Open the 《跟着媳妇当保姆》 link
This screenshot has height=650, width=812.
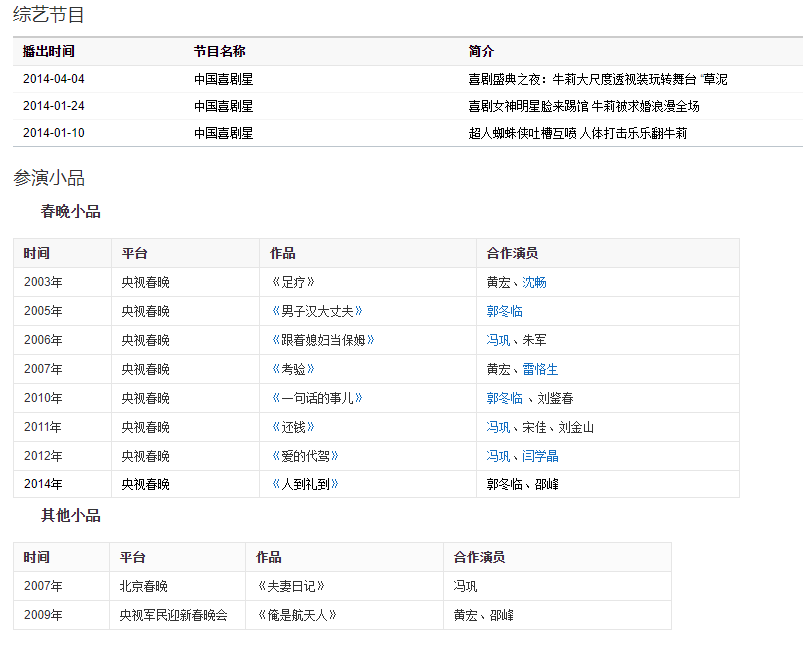click(323, 340)
